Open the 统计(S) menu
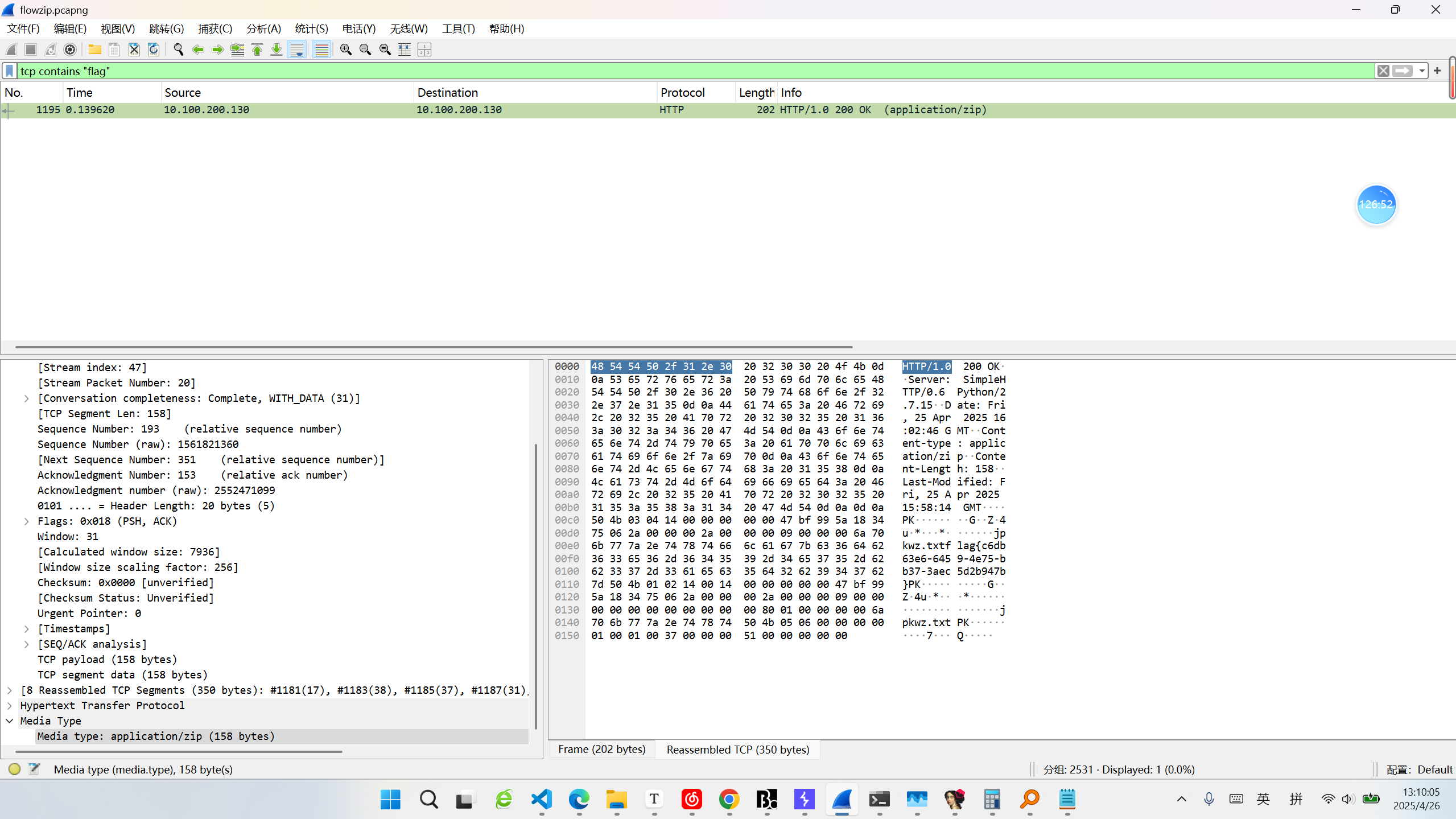 coord(311,28)
